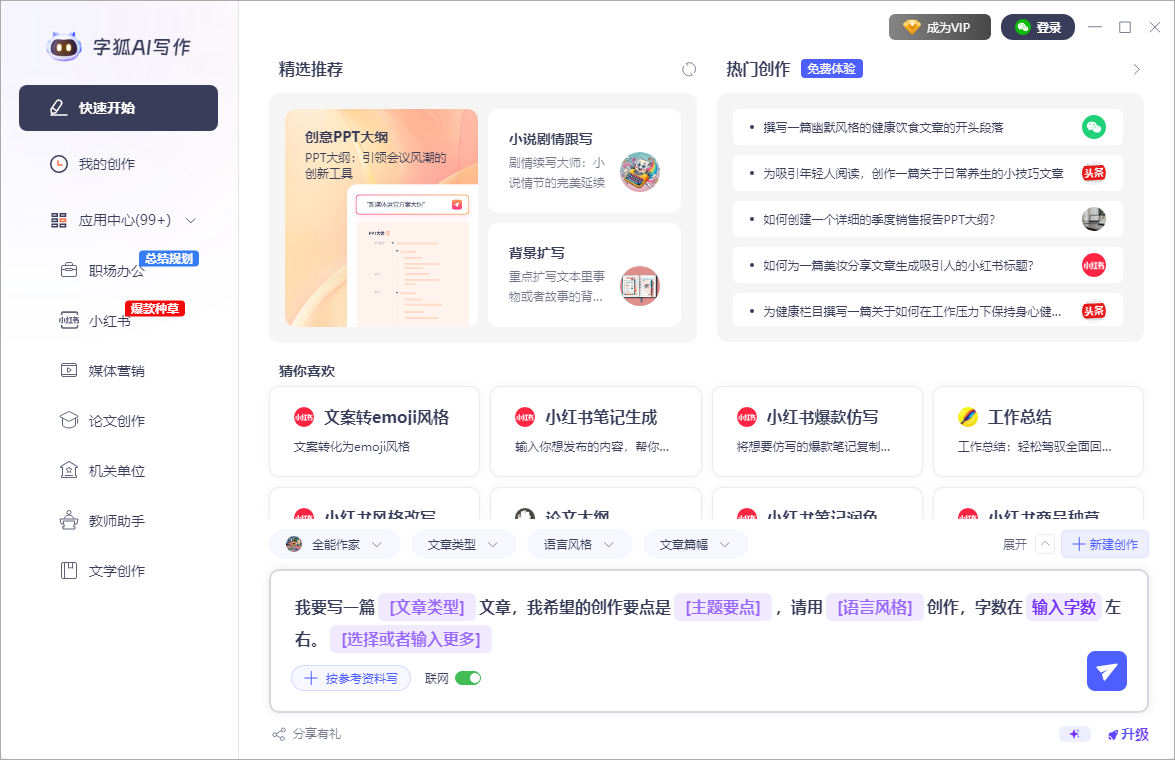The width and height of the screenshot is (1175, 760).
Task: Open the 全能作家 dropdown
Action: [334, 544]
